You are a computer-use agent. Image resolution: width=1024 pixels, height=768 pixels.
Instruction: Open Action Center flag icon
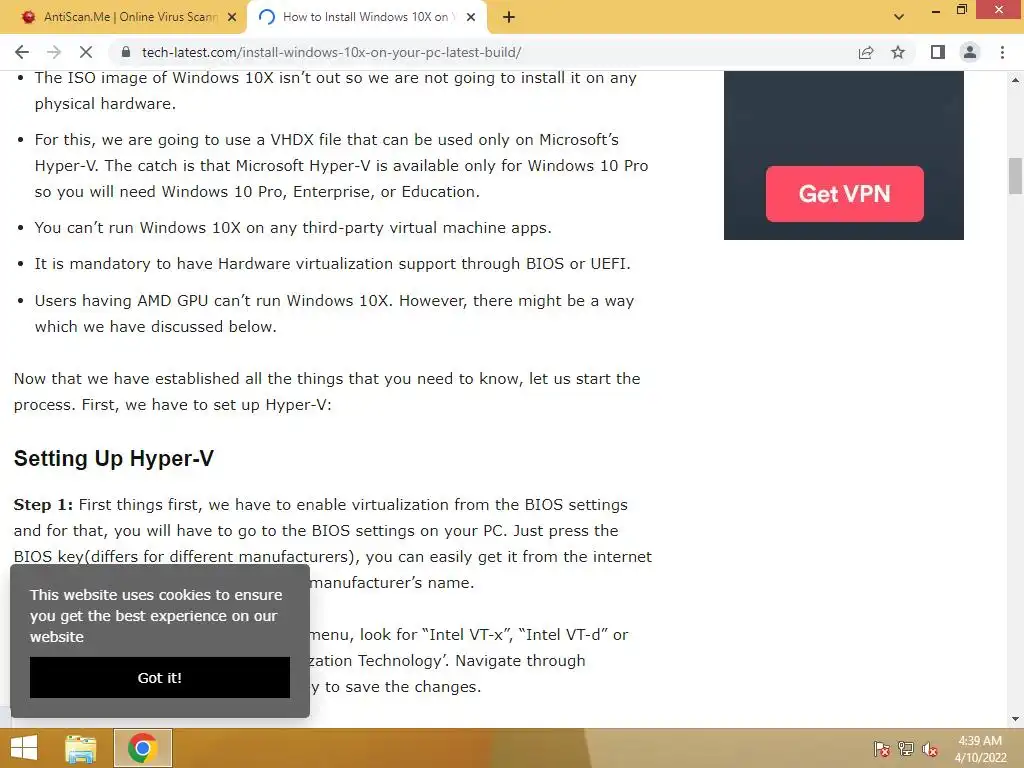pyautogui.click(x=882, y=749)
